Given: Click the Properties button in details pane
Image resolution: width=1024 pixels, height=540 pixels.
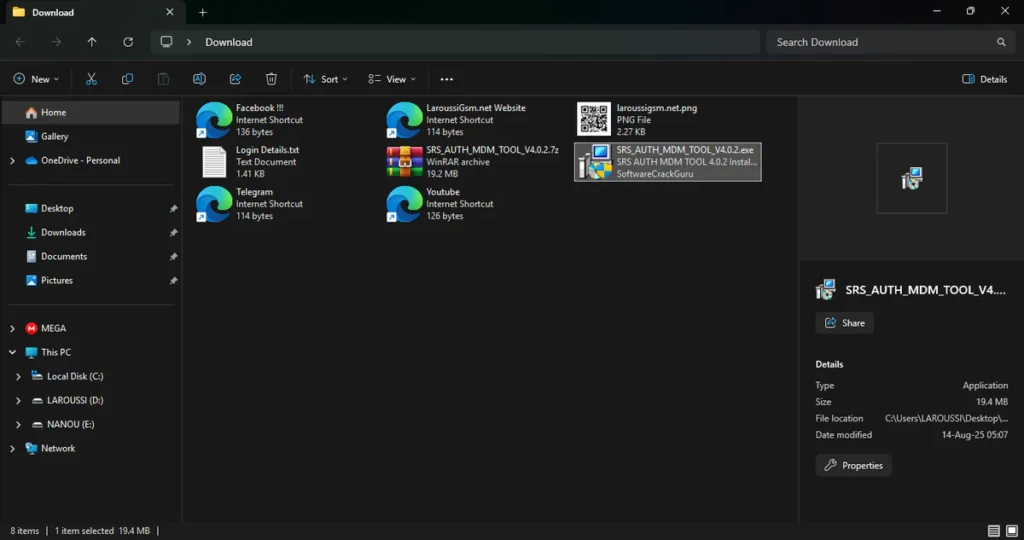Looking at the screenshot, I should [854, 466].
